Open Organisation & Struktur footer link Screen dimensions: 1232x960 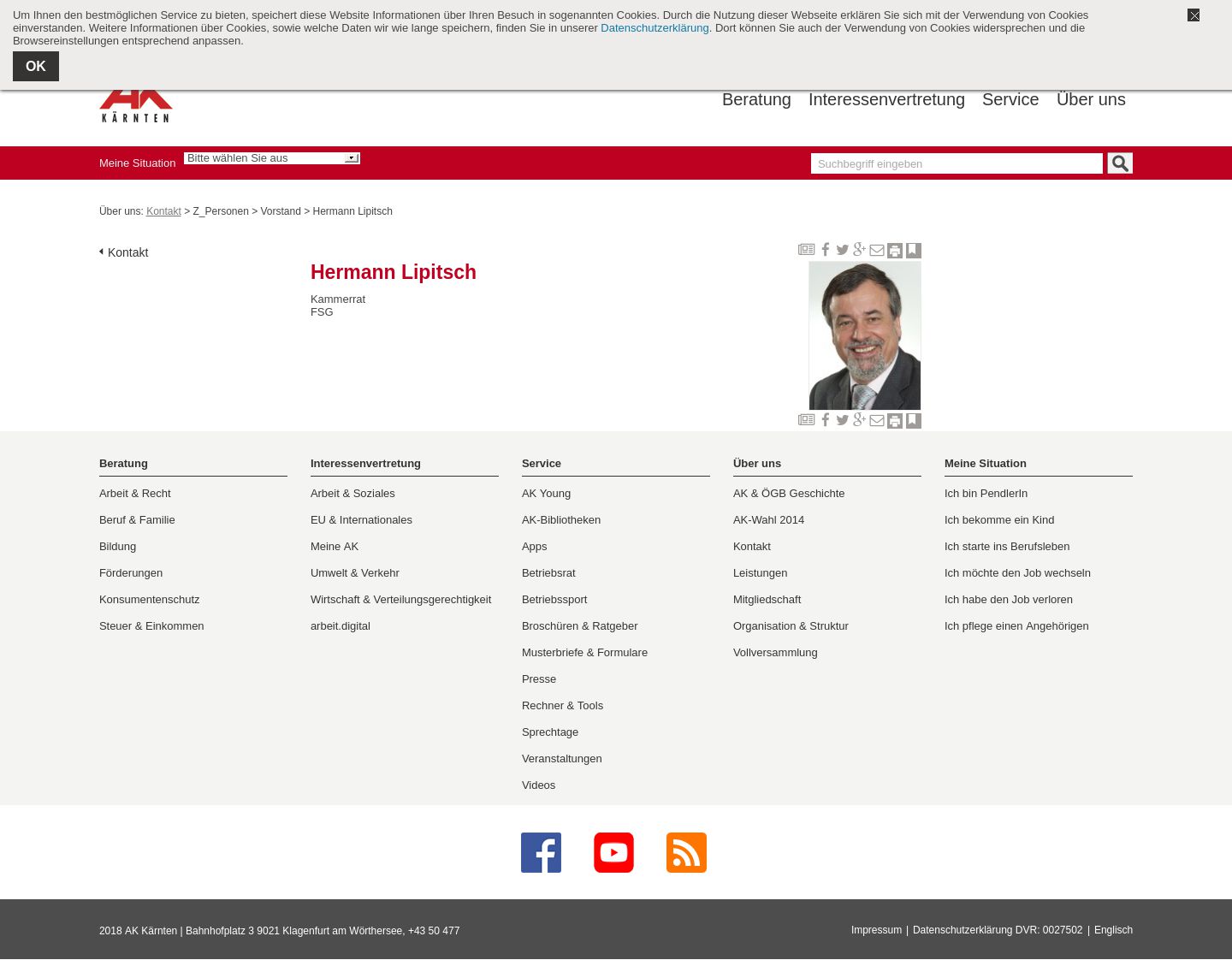791,626
